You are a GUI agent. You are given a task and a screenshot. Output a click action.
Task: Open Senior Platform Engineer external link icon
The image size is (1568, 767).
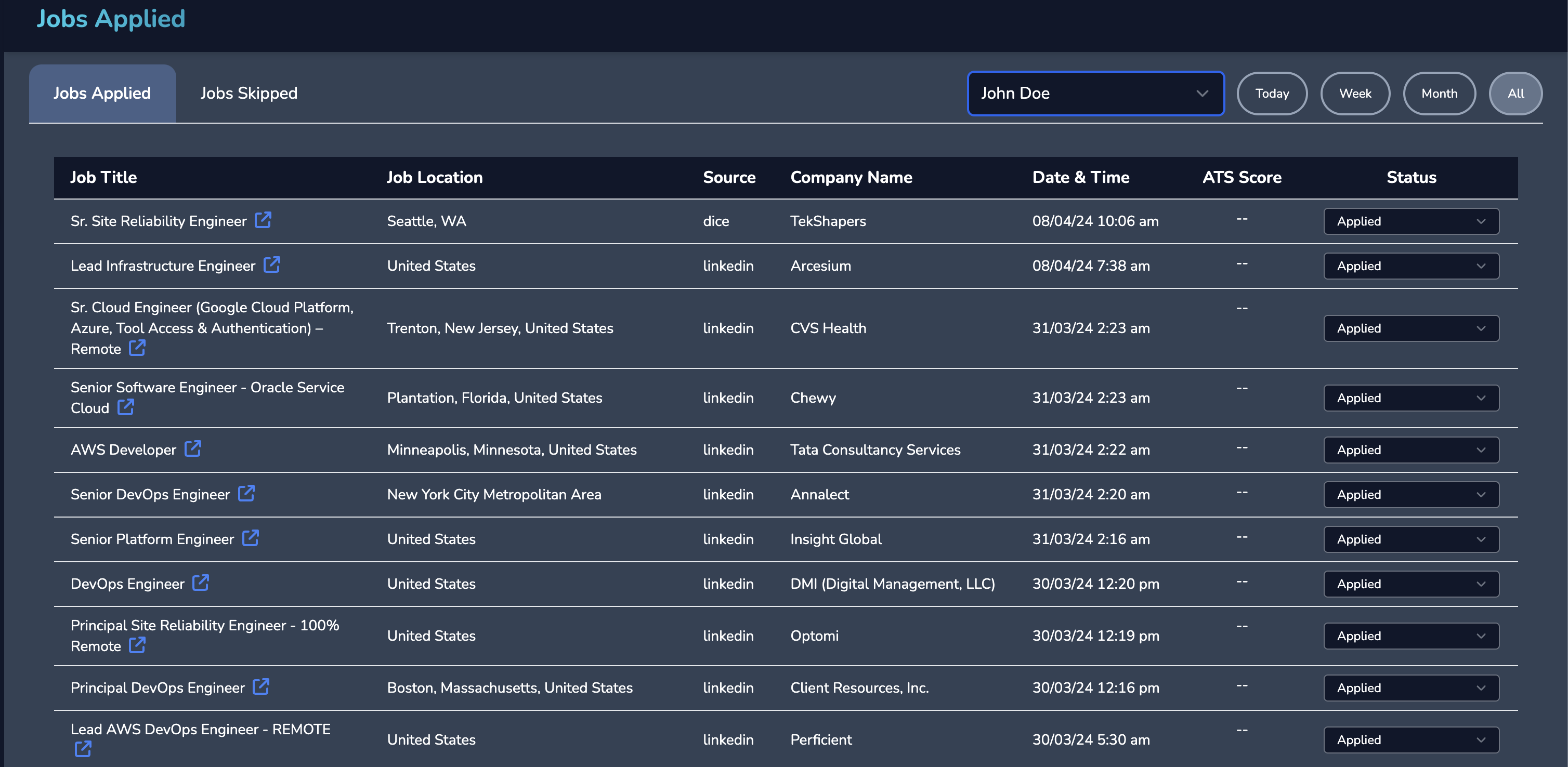[250, 538]
